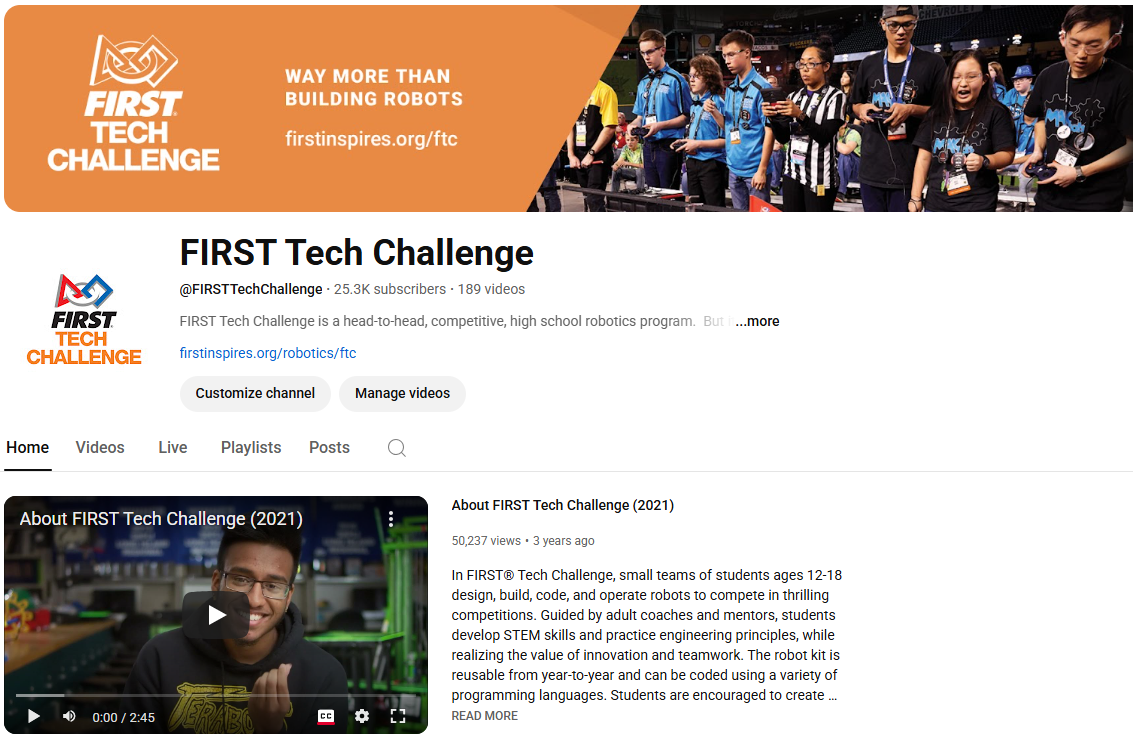The image size is (1133, 754).
Task: Toggle closed captions on the video
Action: pos(326,716)
